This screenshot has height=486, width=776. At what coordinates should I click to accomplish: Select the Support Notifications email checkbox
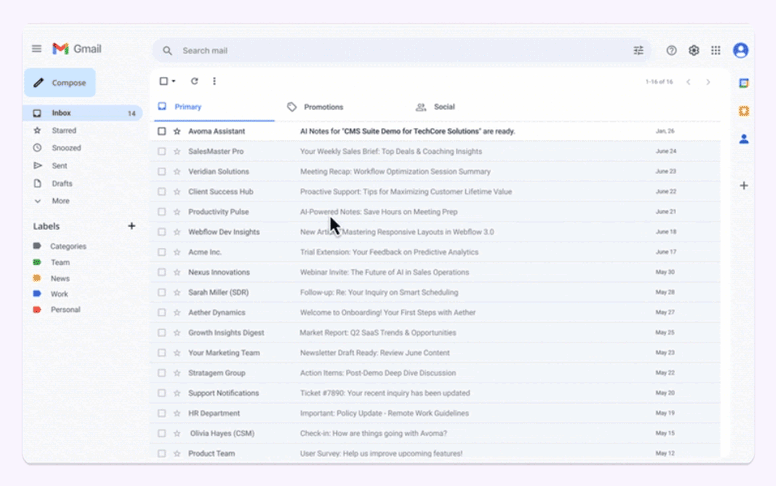pyautogui.click(x=162, y=393)
